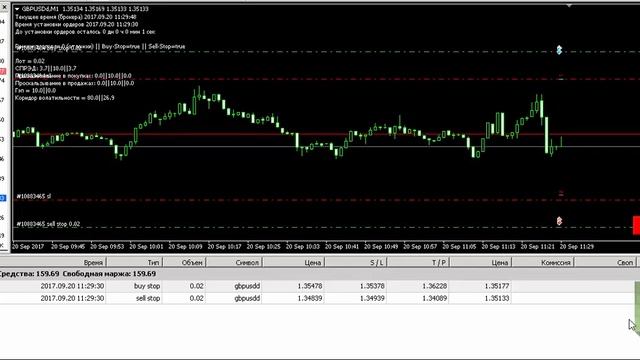
Task: Click the chart shift triangle marker
Action: (x=569, y=5)
